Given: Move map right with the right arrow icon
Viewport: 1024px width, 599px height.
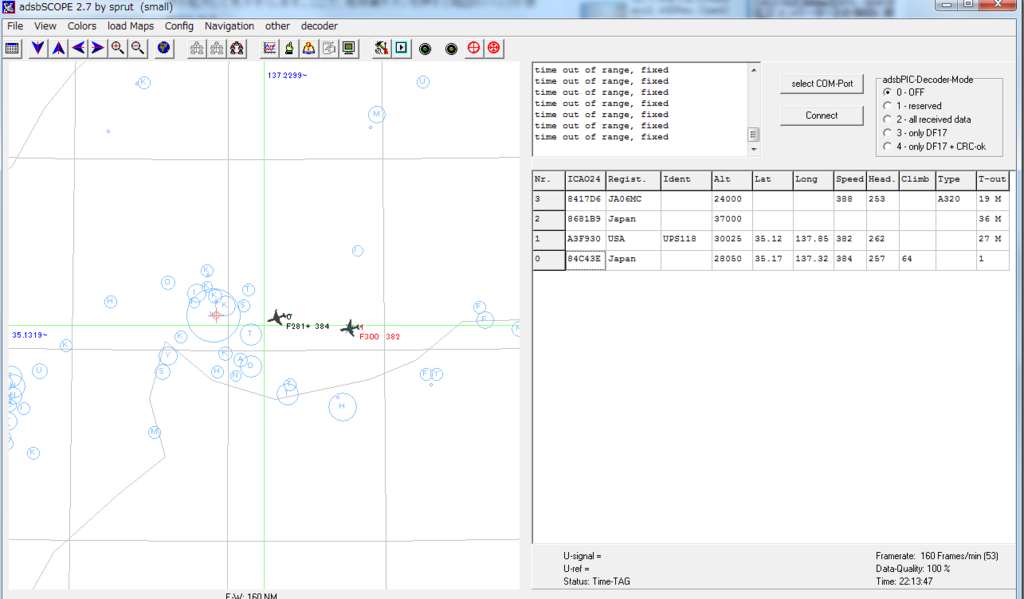Looking at the screenshot, I should 97,48.
